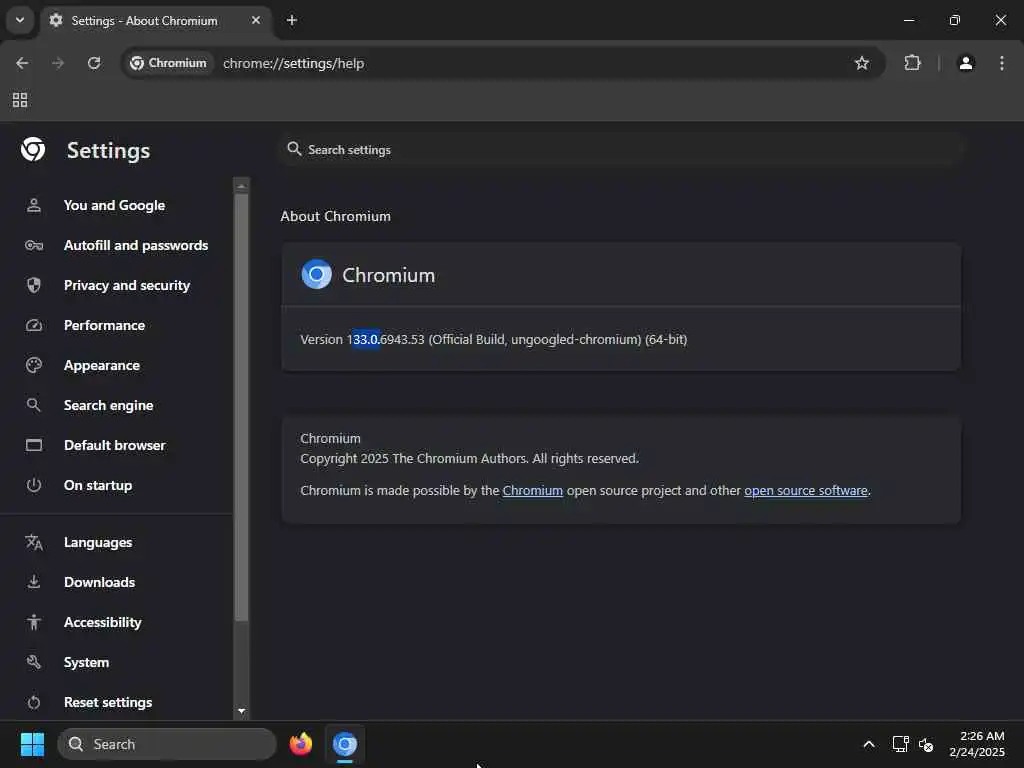Viewport: 1024px width, 768px height.
Task: Click the Chromium logo in Settings header
Action: click(33, 150)
